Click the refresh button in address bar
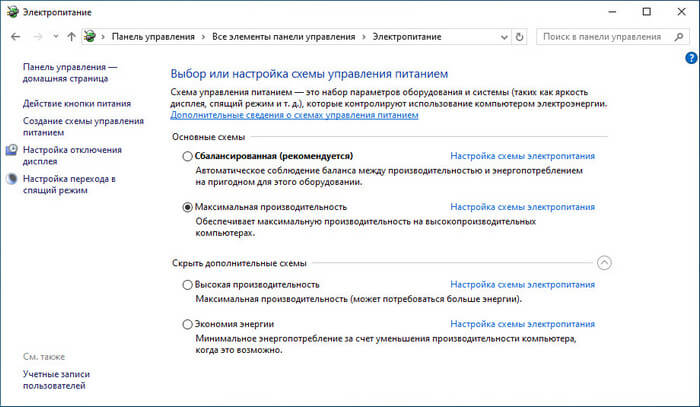Viewport: 700px width, 407px height. [x=519, y=36]
